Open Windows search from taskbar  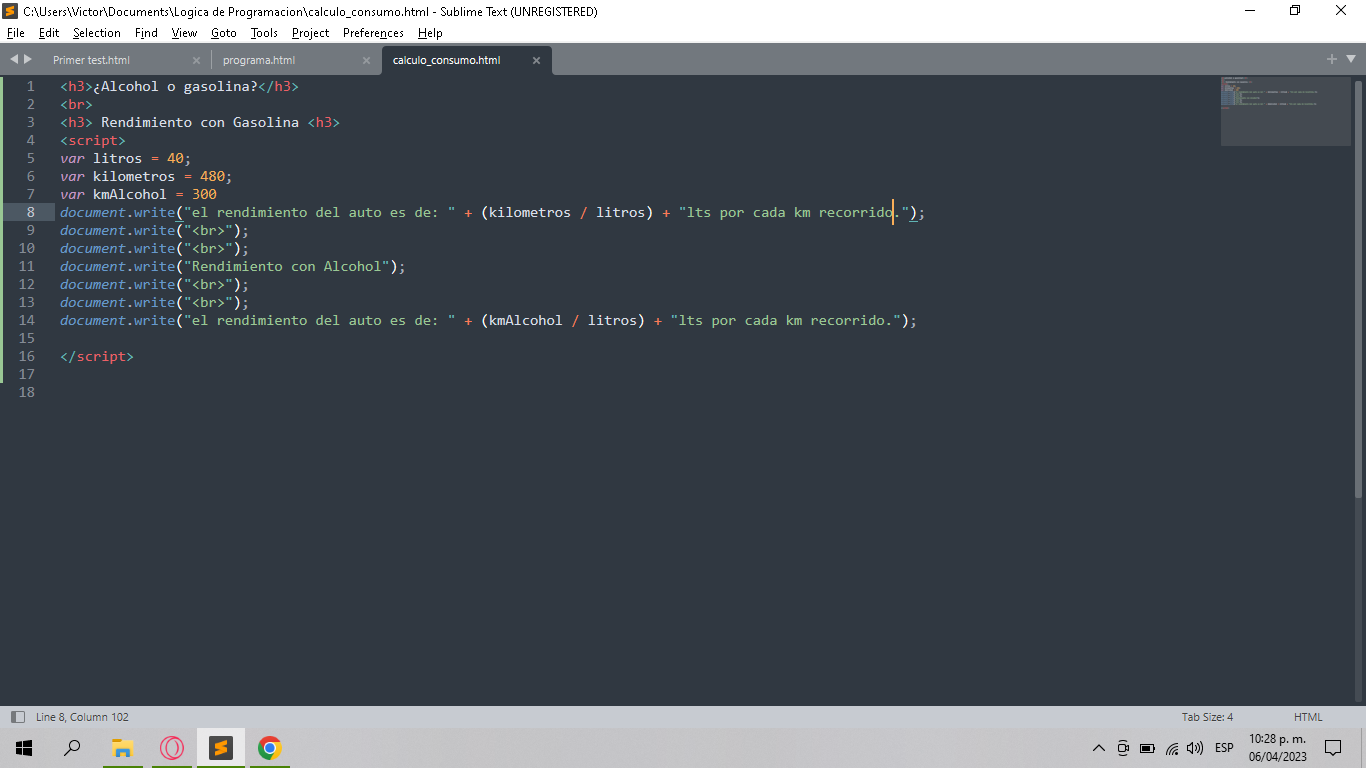pyautogui.click(x=72, y=747)
